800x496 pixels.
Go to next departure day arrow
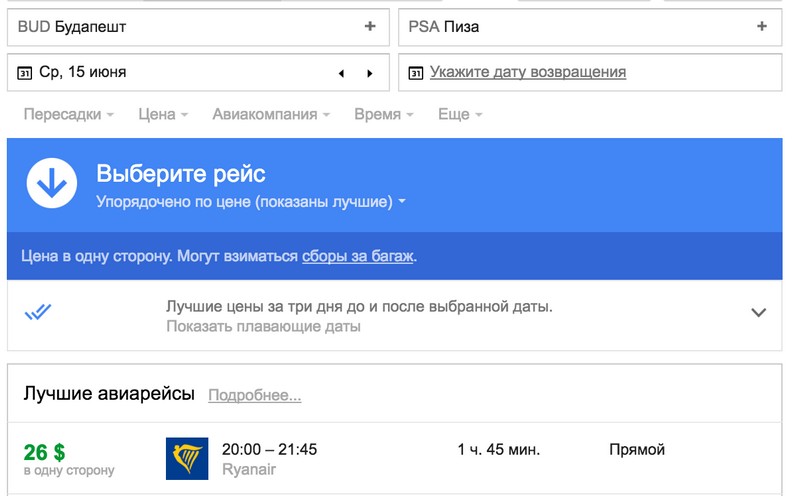369,73
